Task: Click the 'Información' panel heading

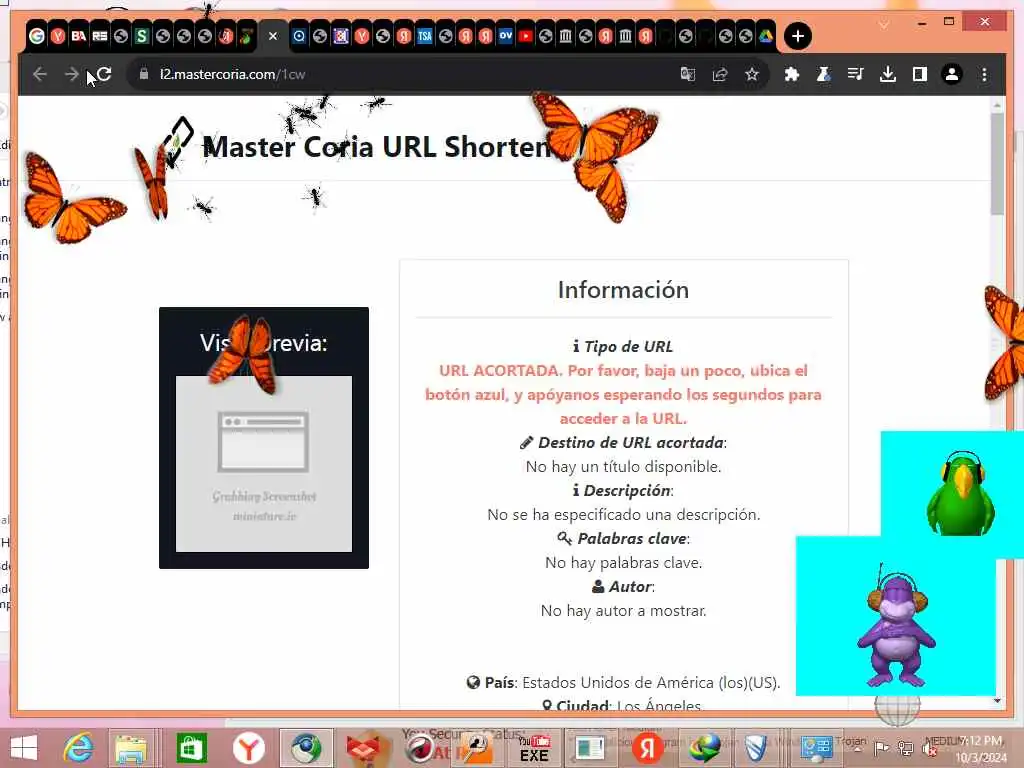Action: coord(623,290)
